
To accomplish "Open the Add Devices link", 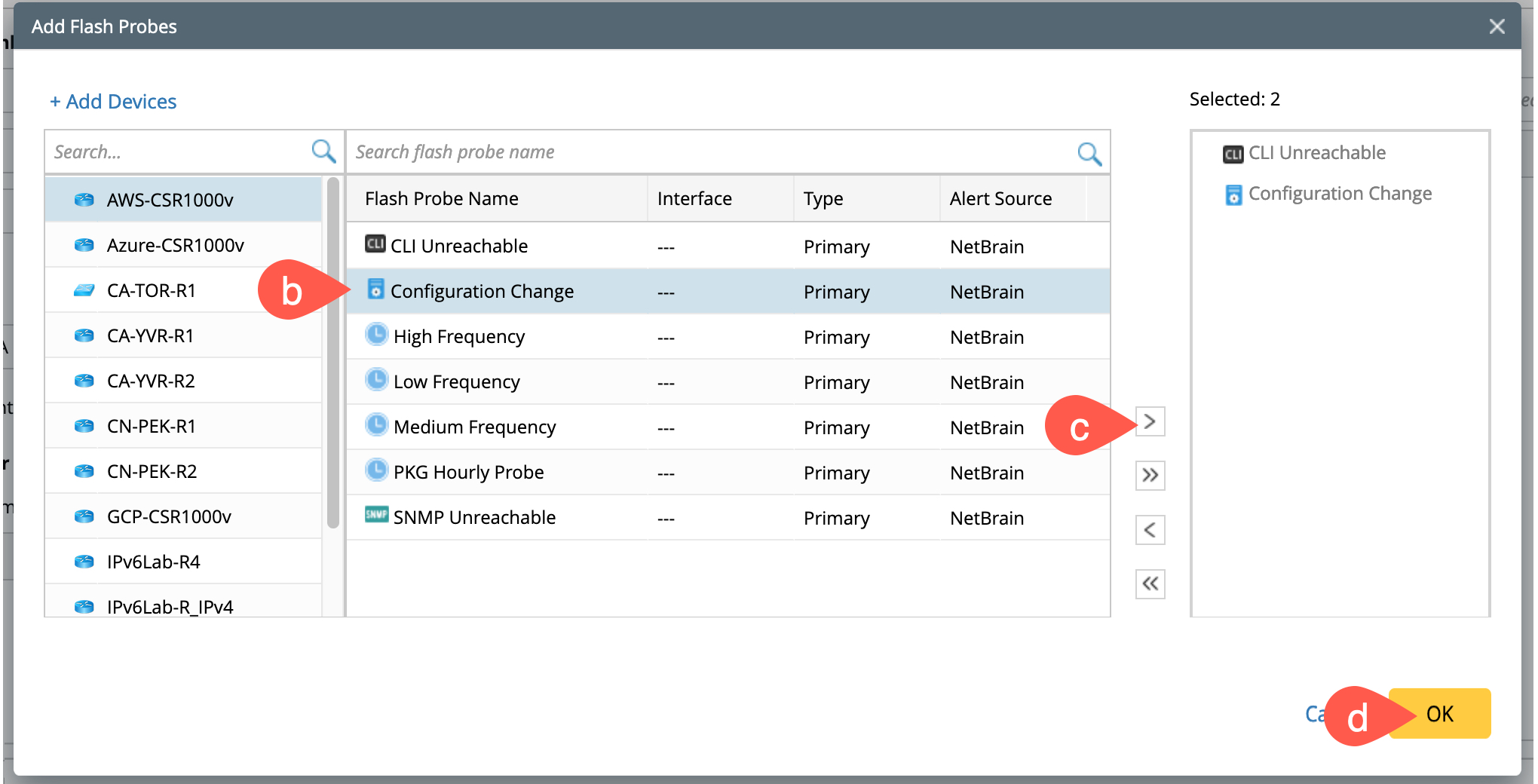I will click(113, 102).
